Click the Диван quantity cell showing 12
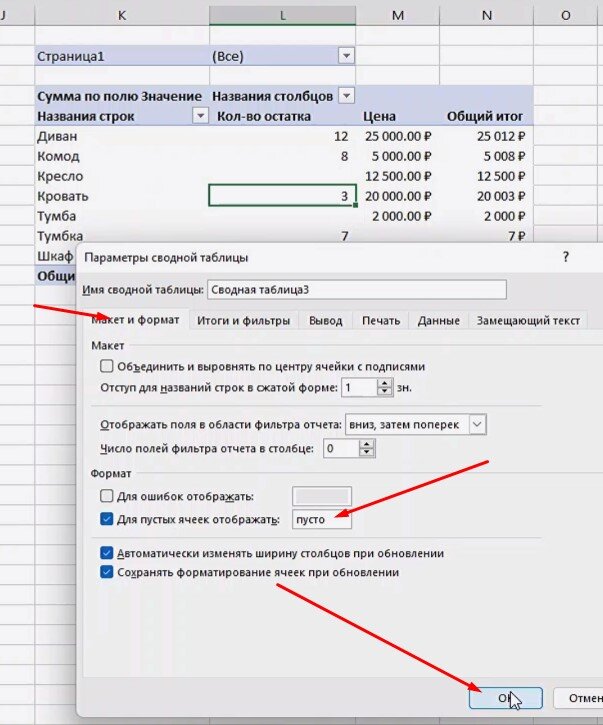The width and height of the screenshot is (603, 725). tap(283, 136)
